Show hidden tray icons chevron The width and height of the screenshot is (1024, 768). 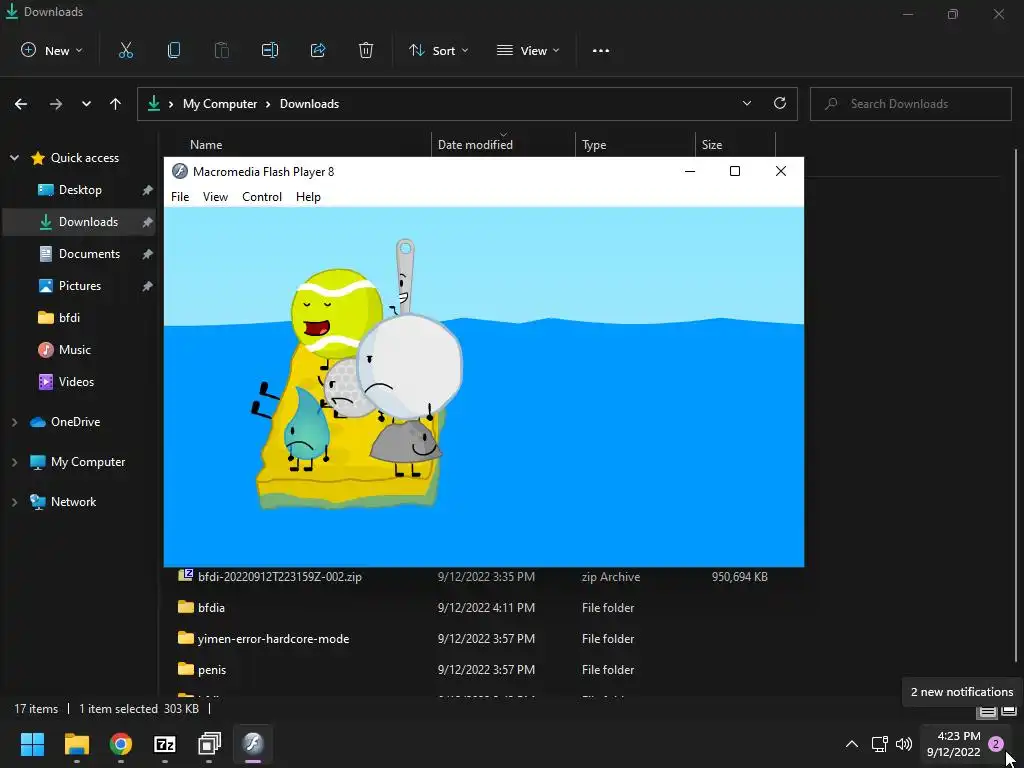tap(852, 744)
